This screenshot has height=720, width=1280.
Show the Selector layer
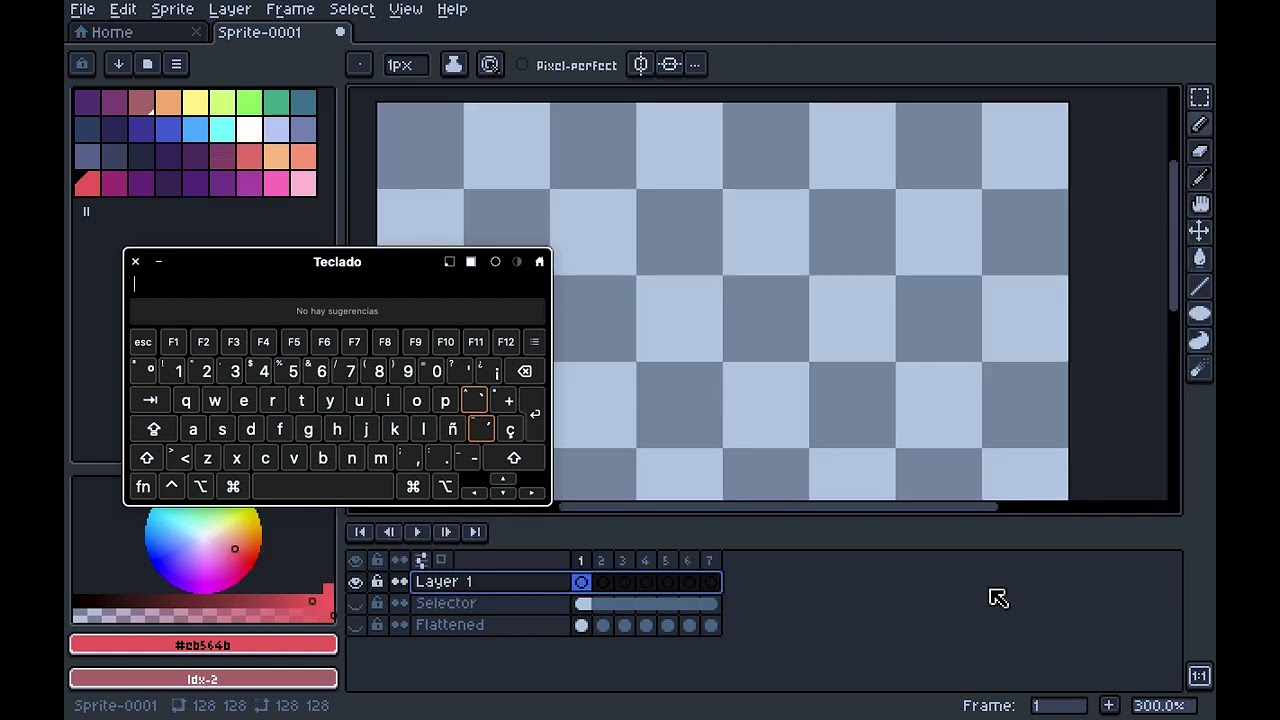click(x=355, y=604)
